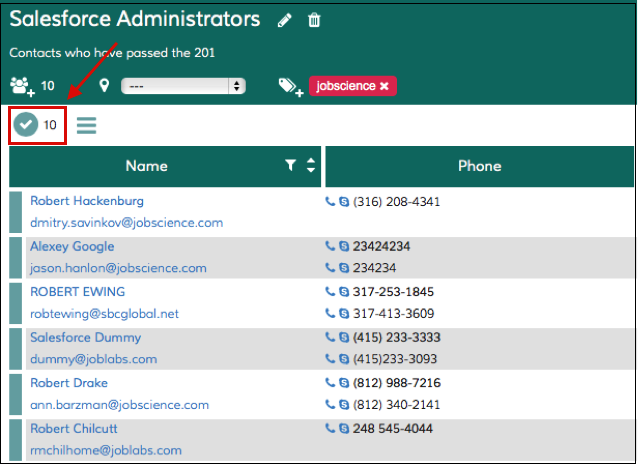Image resolution: width=638 pixels, height=465 pixels.
Task: Email rmchilhome@joblabs.com
Action: coord(106,450)
